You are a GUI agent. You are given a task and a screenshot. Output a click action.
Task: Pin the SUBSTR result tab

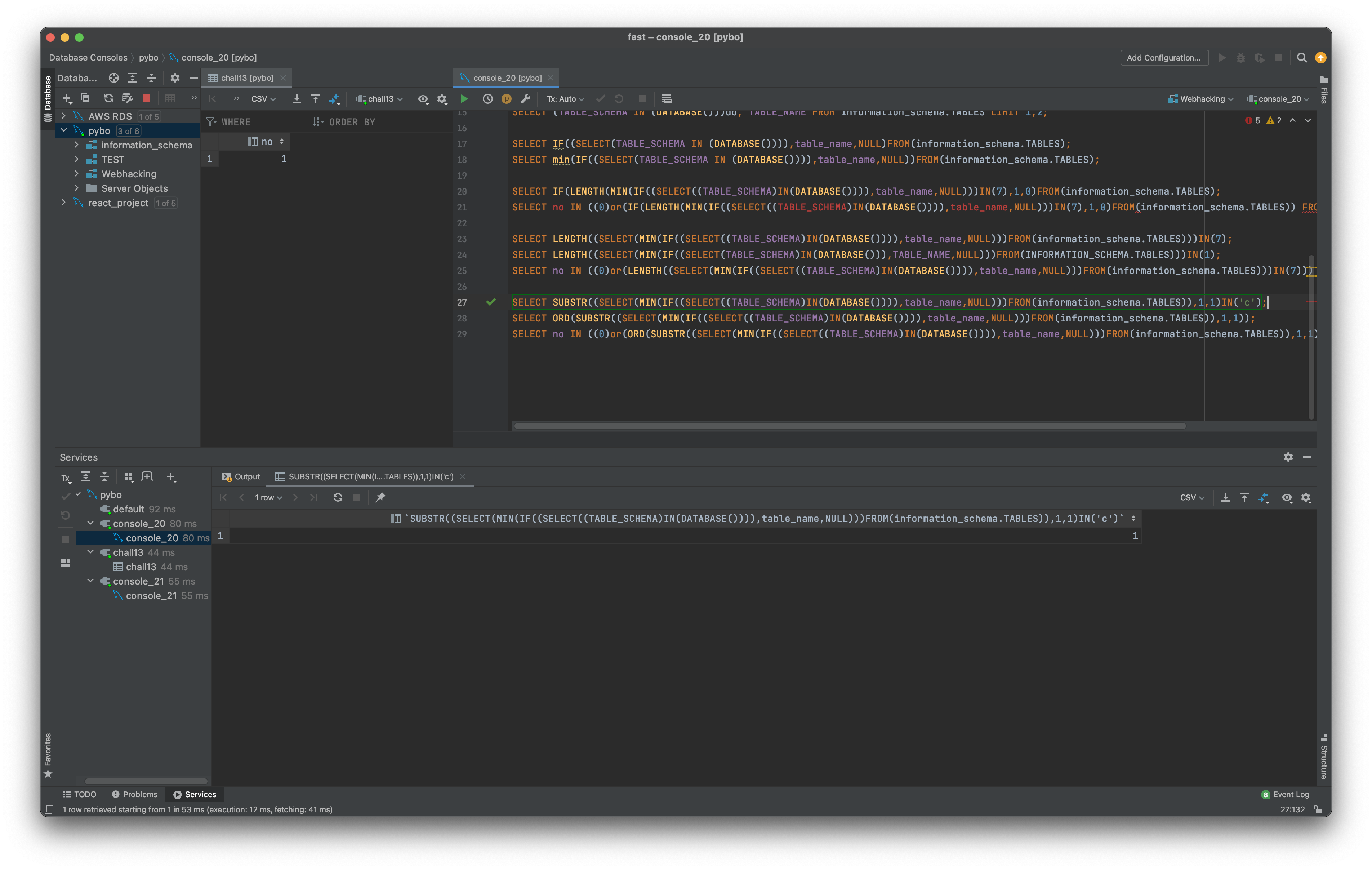380,497
